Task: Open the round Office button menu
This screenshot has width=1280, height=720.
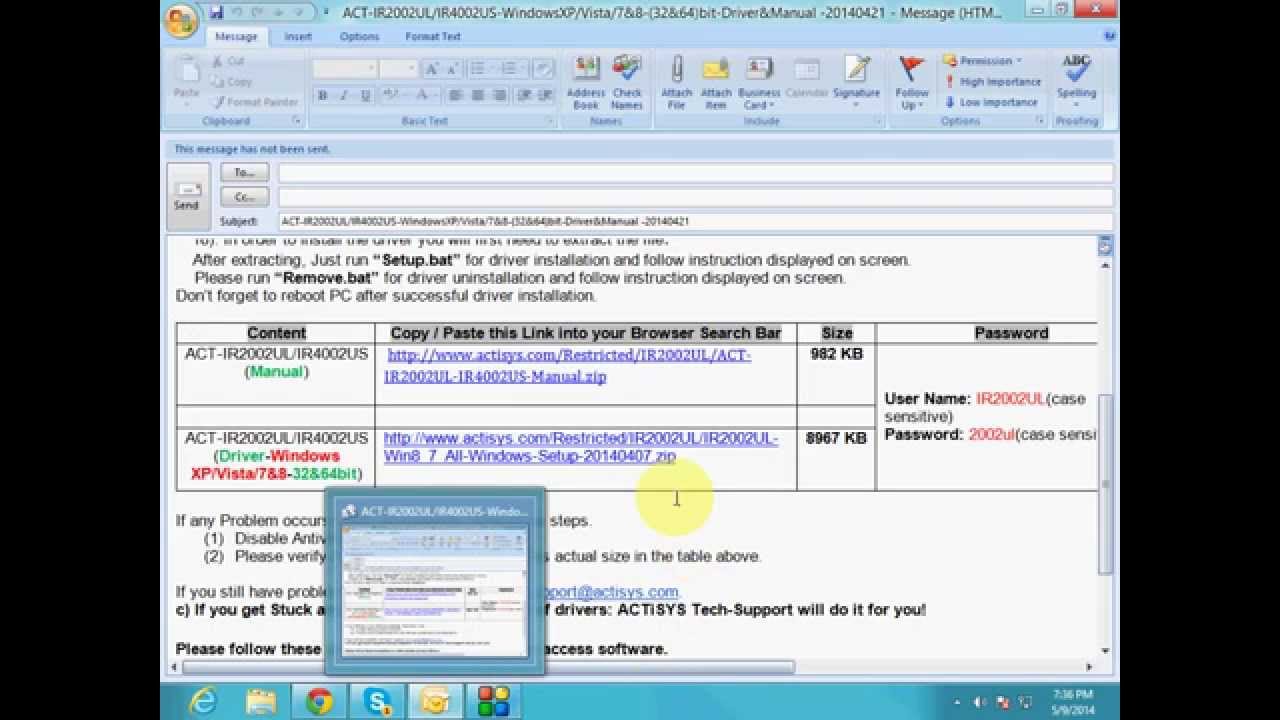Action: (182, 20)
